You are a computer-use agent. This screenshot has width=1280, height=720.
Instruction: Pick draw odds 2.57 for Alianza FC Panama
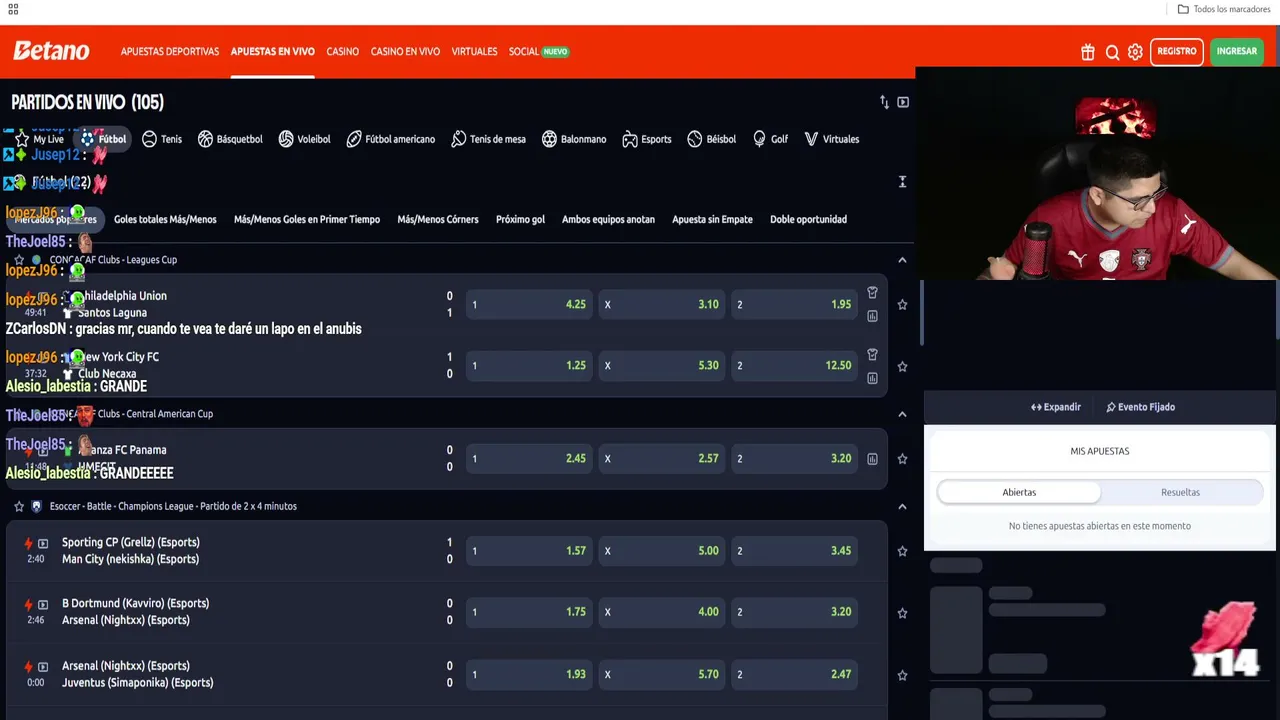pos(662,459)
